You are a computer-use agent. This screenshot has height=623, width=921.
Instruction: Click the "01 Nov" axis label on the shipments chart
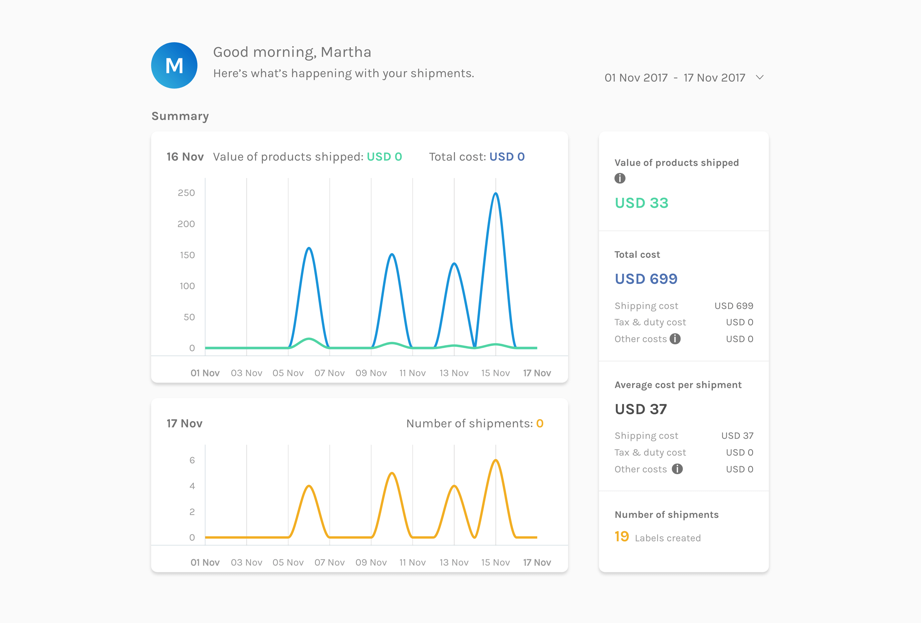coord(204,562)
